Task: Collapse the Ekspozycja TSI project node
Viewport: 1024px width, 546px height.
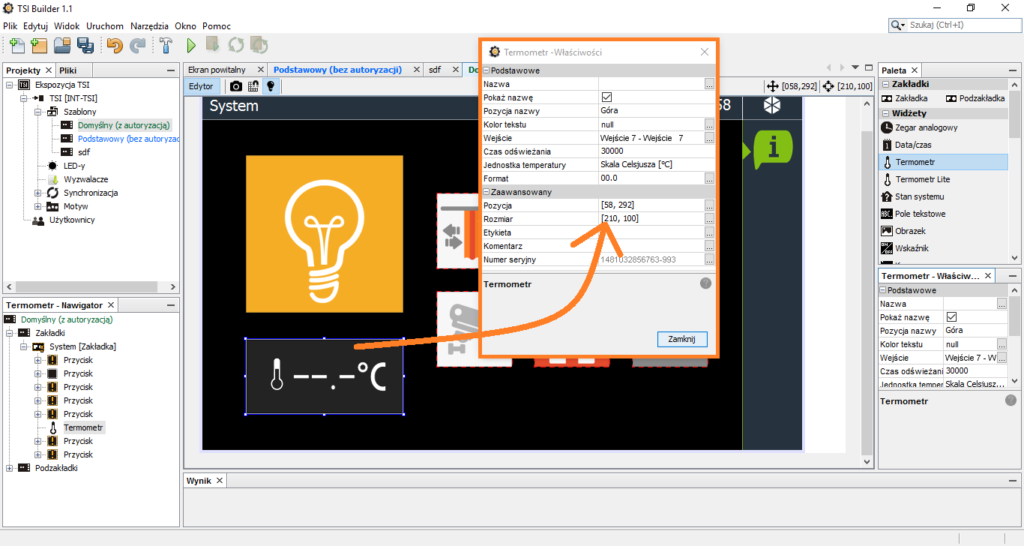Action: [x=10, y=85]
